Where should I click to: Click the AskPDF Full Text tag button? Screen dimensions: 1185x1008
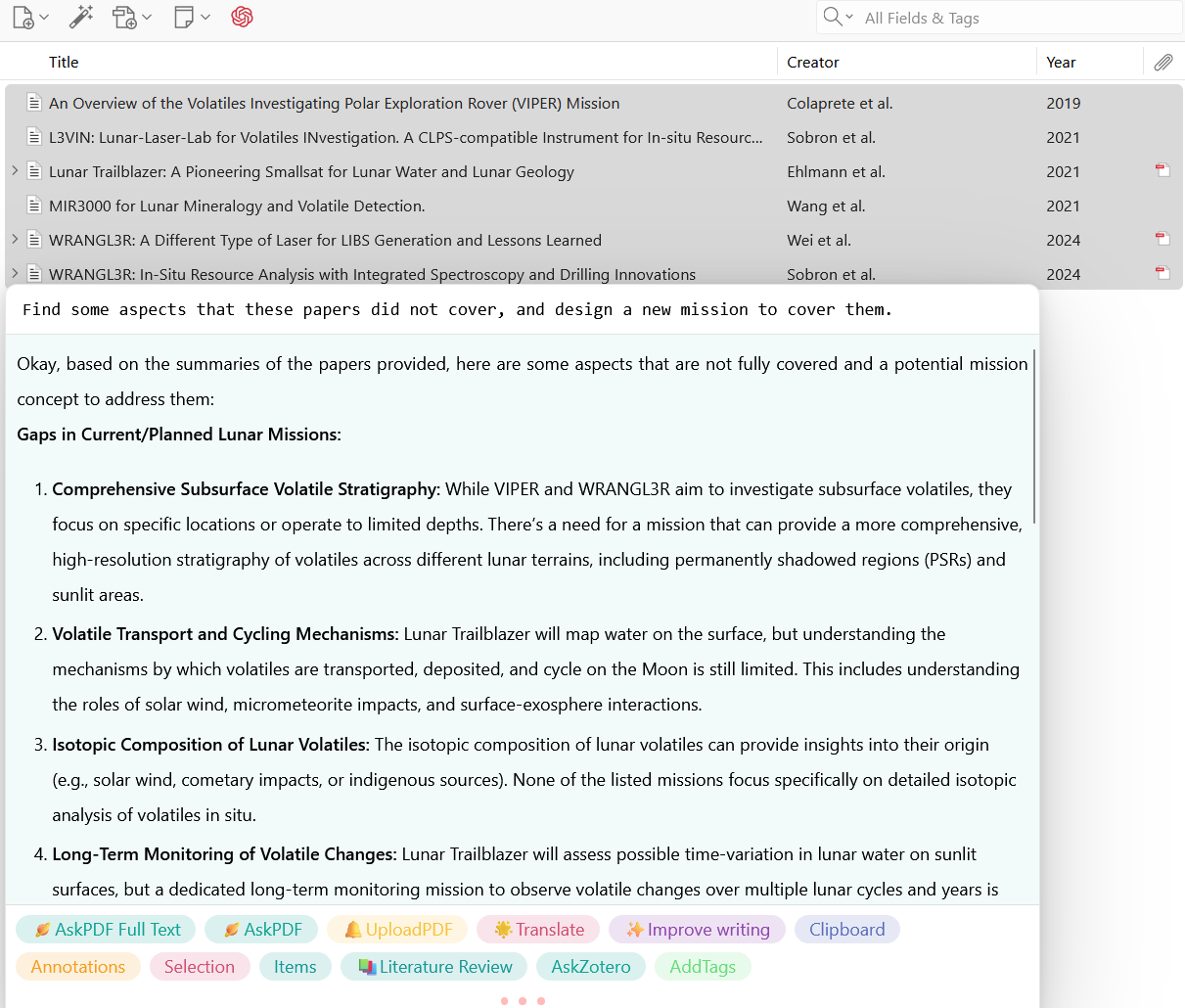[107, 930]
